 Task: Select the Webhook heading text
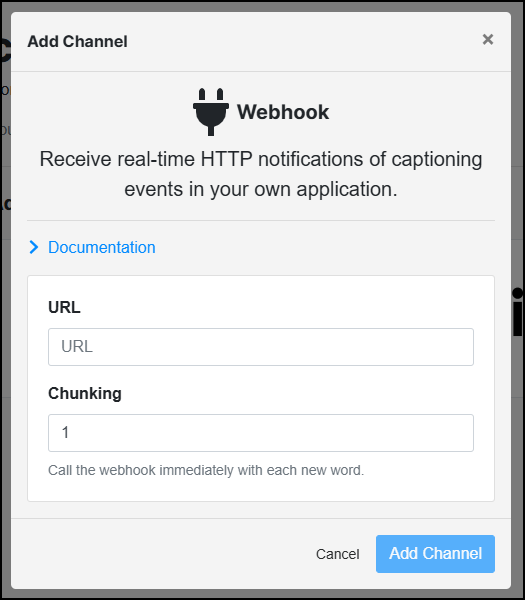pyautogui.click(x=283, y=112)
